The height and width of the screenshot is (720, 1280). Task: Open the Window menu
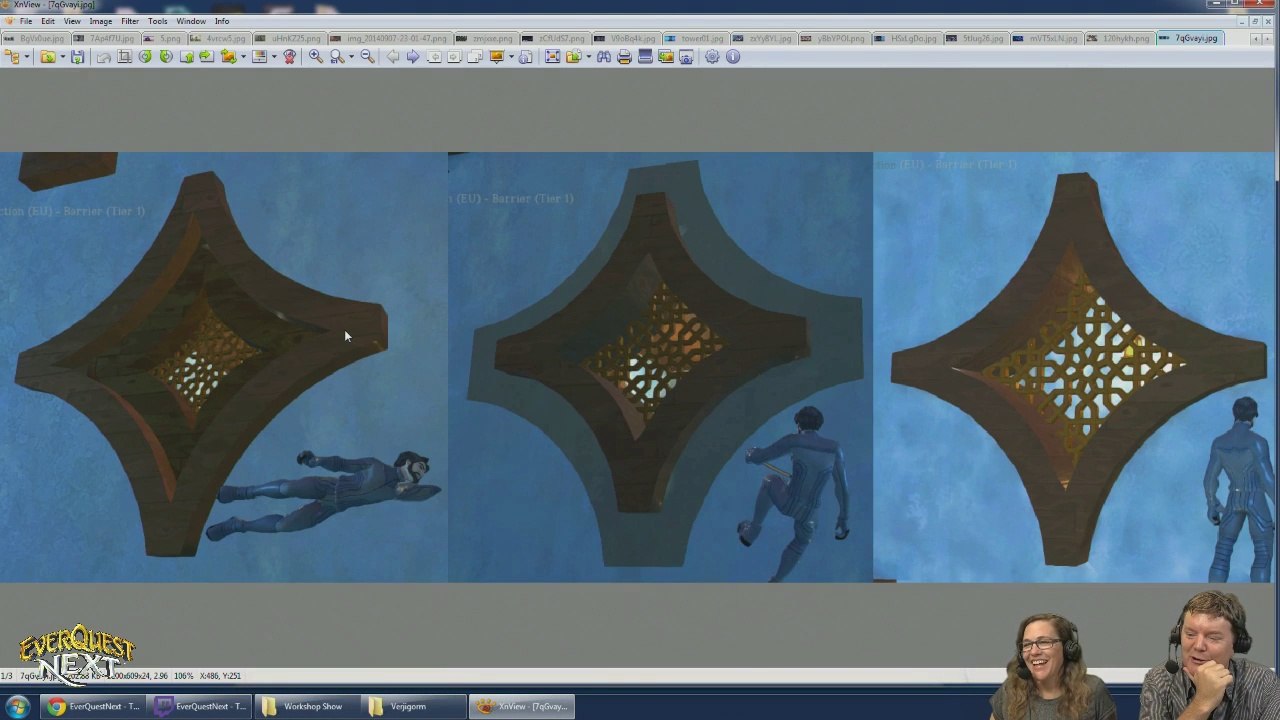click(191, 21)
